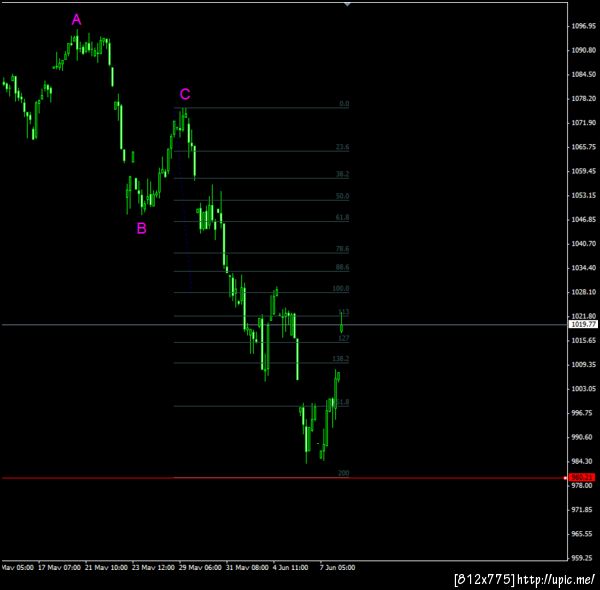Click price scale value 1046.85
The image size is (600, 590).
pyautogui.click(x=584, y=220)
